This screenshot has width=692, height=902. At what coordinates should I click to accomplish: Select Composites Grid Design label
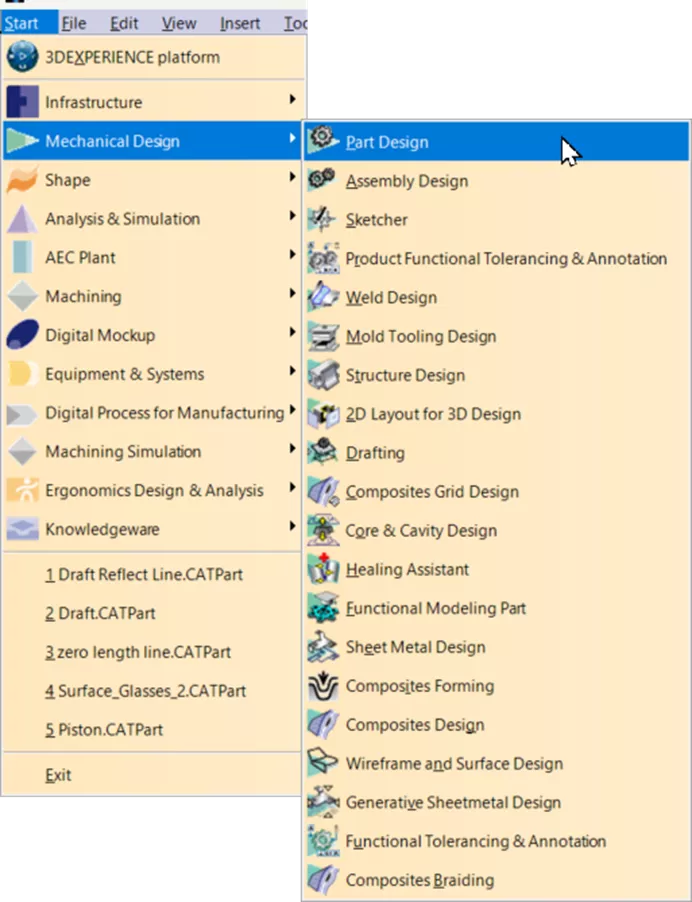point(432,492)
